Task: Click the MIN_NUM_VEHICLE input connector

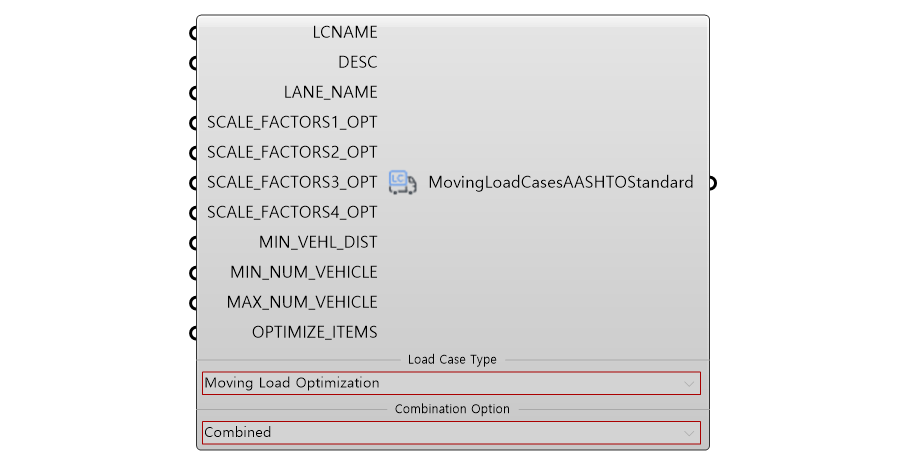Action: click(x=193, y=272)
